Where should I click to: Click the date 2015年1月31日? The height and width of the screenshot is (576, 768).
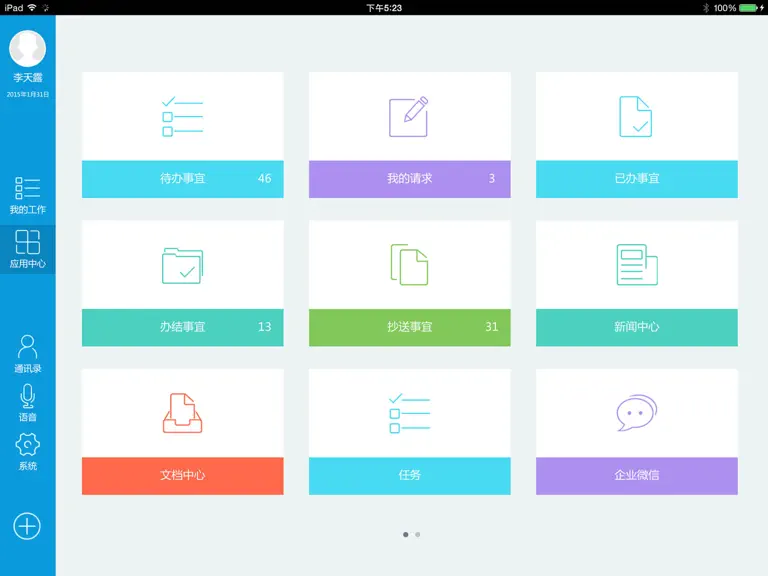tap(27, 94)
